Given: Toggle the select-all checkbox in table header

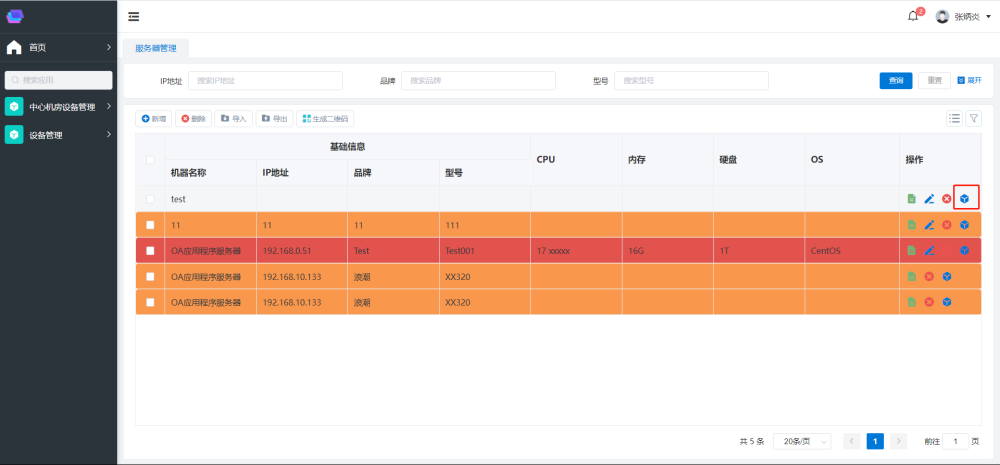Looking at the screenshot, I should click(150, 160).
